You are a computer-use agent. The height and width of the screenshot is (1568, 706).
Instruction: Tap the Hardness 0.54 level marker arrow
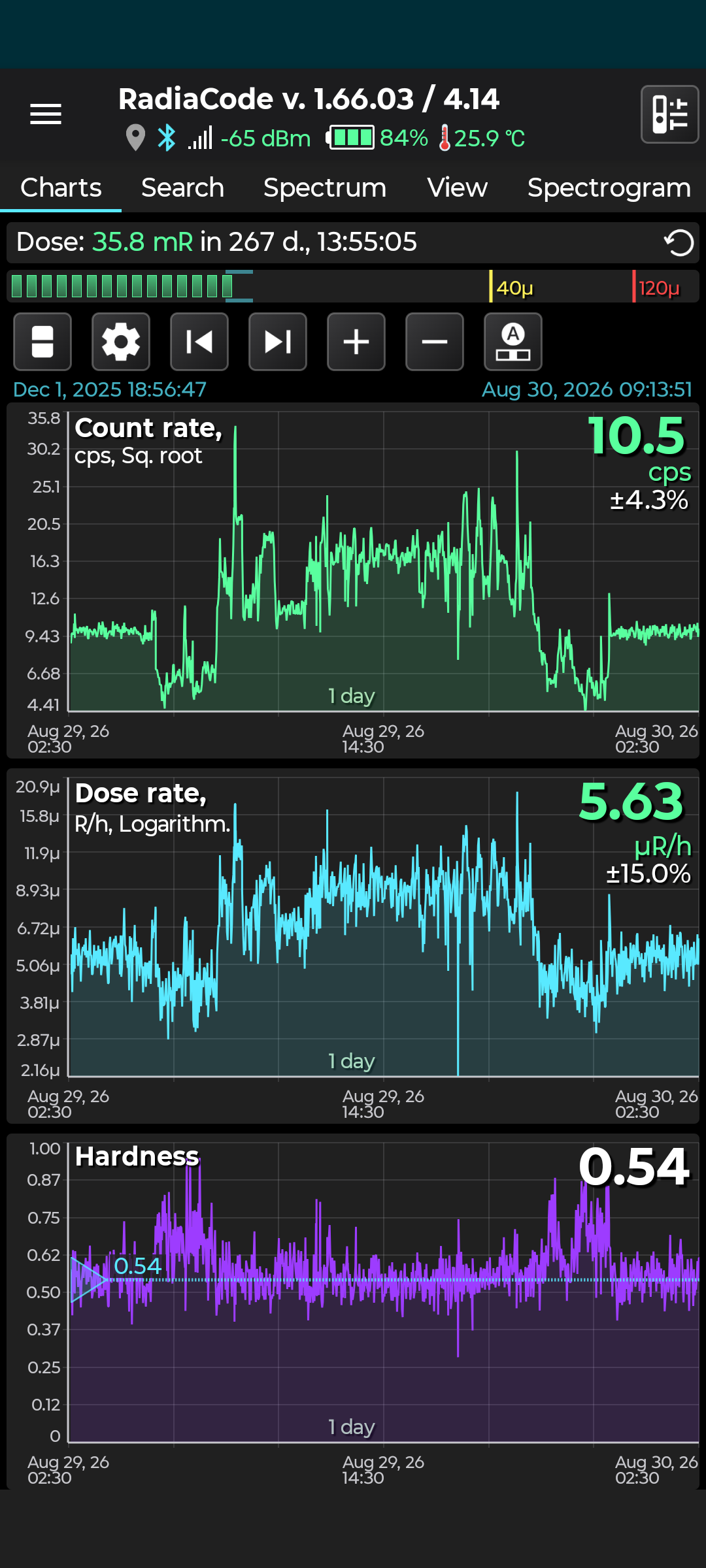click(88, 1279)
